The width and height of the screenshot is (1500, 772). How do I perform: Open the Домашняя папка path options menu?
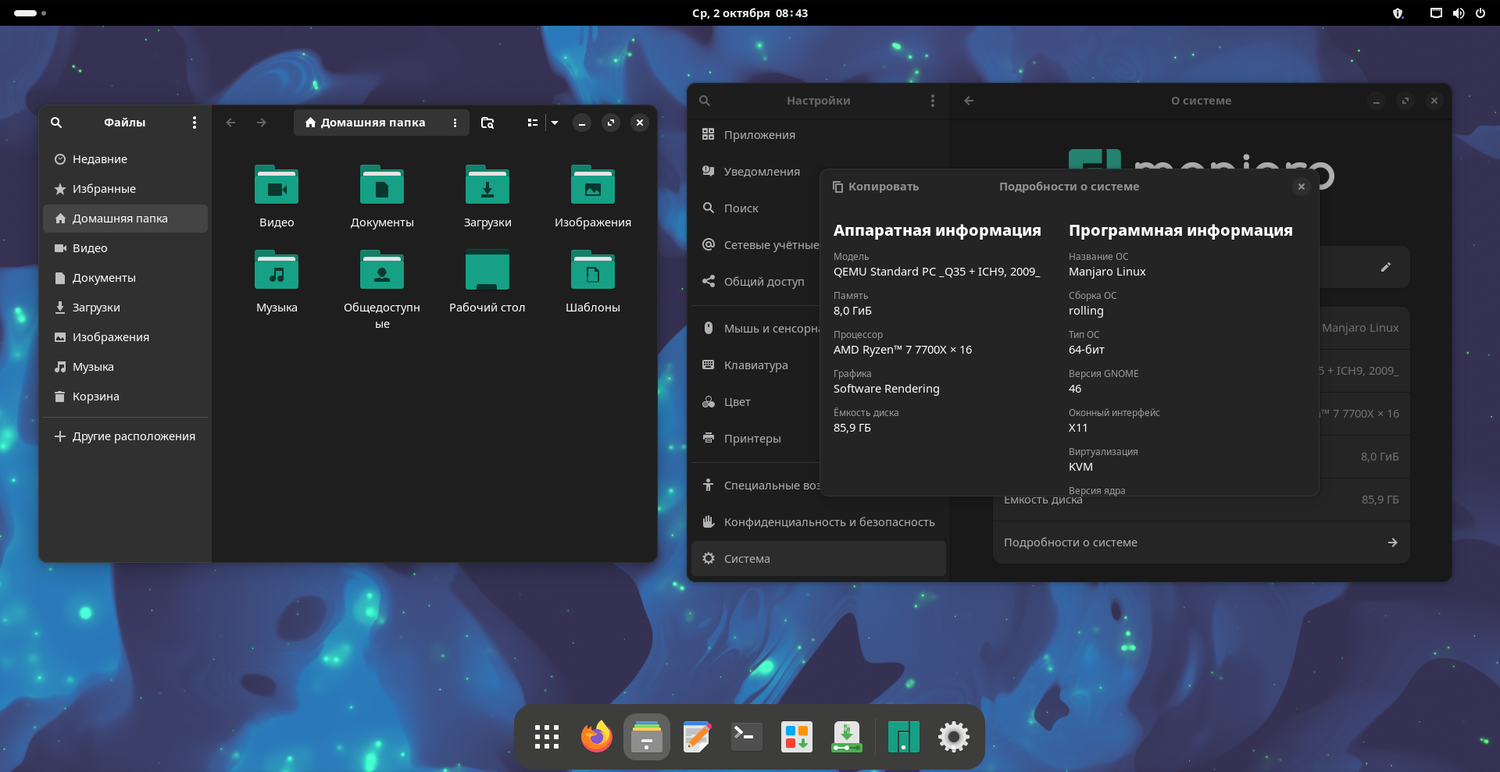[x=455, y=123]
